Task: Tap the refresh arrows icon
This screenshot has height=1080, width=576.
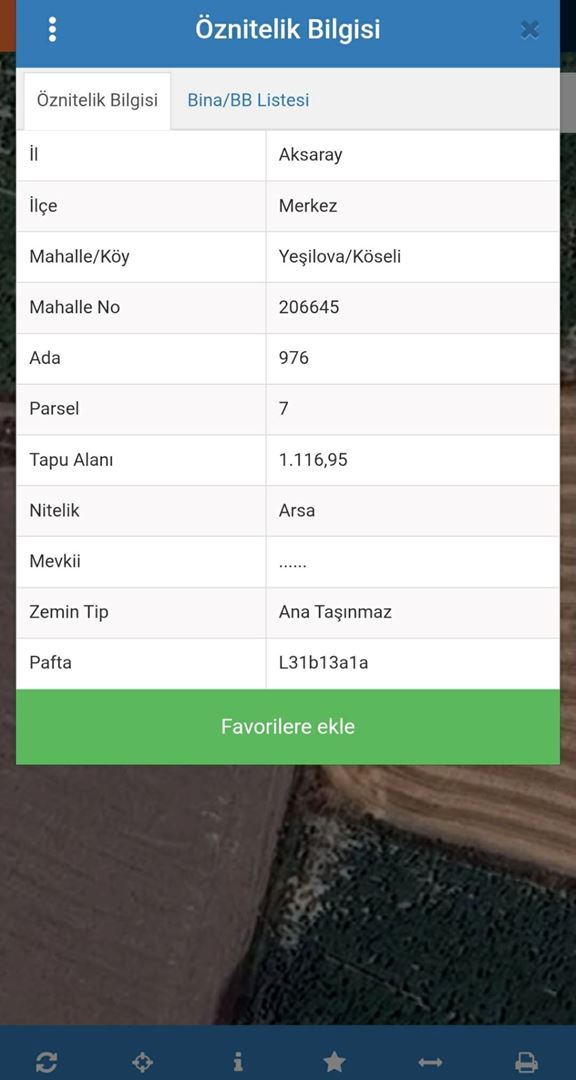Action: [46, 1061]
